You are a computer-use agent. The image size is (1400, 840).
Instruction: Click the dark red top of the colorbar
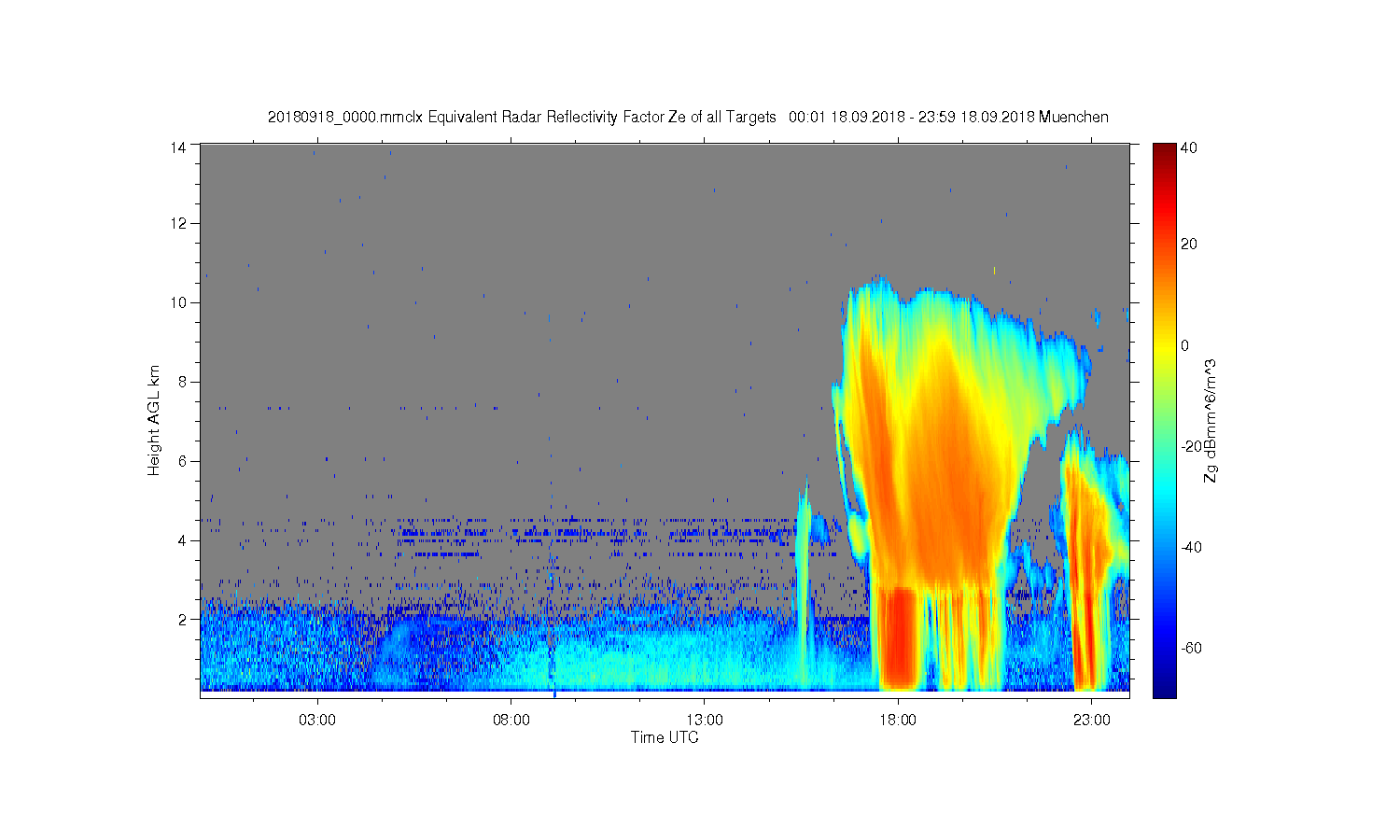click(1164, 151)
